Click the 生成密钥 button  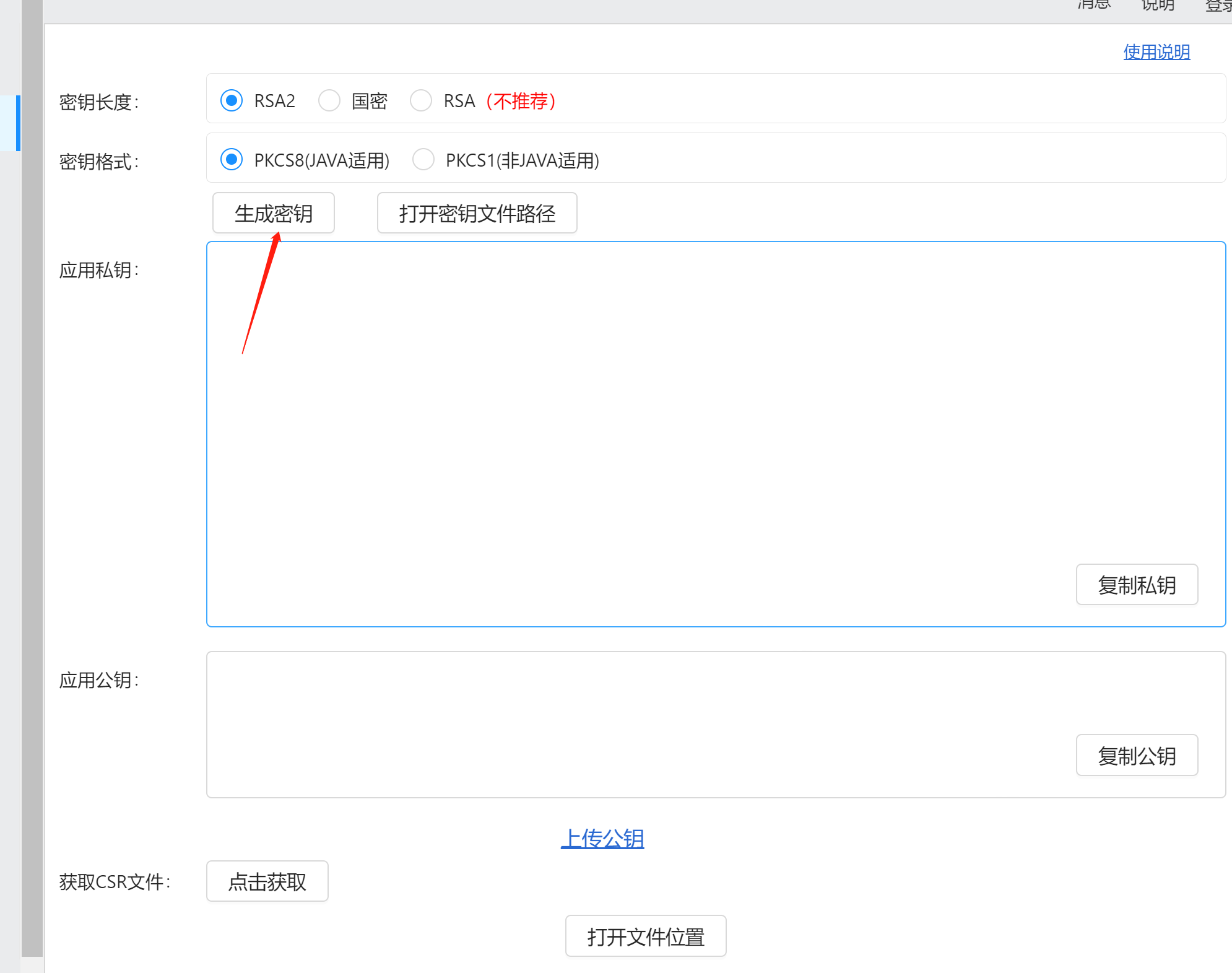click(274, 213)
